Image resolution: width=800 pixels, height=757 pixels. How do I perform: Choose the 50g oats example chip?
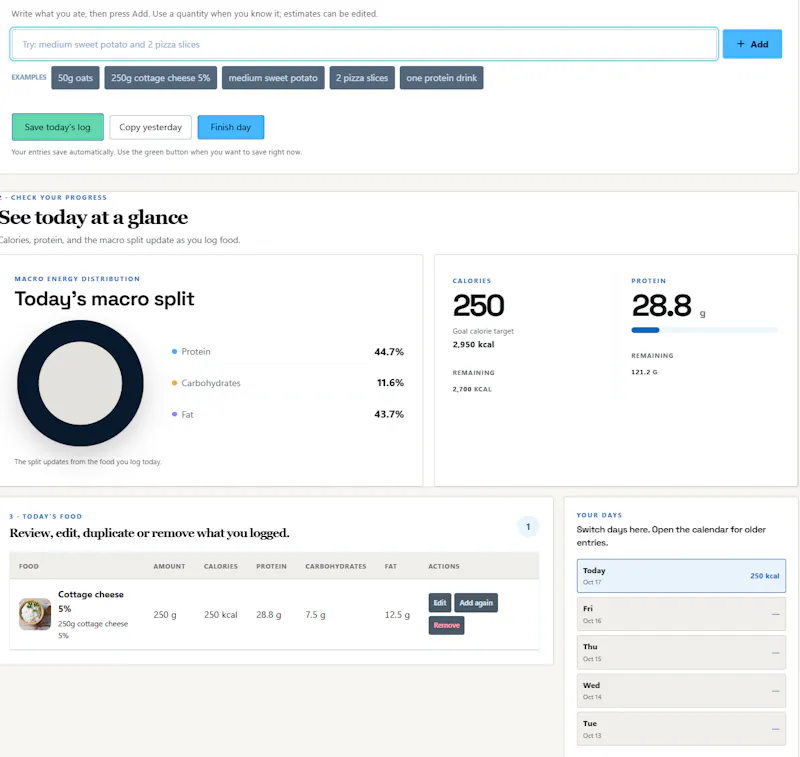point(75,78)
